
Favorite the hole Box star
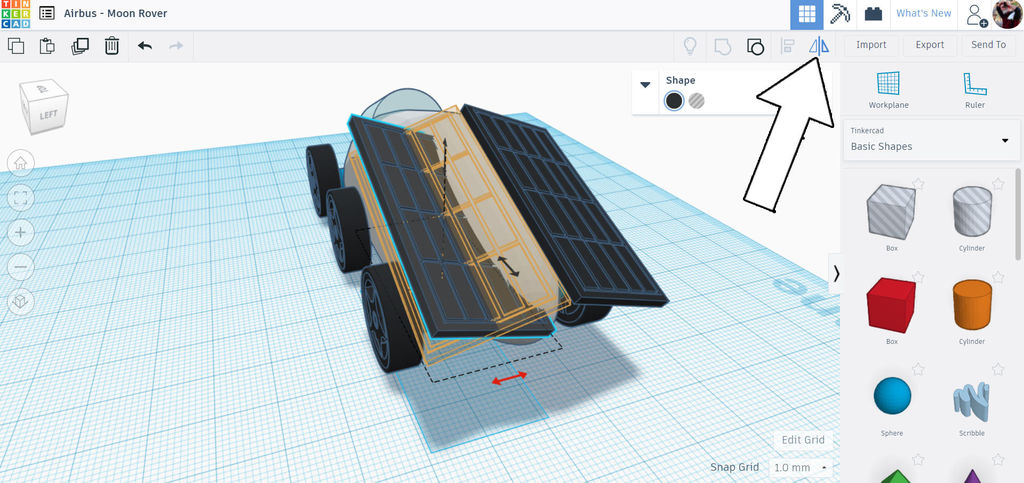pyautogui.click(x=918, y=183)
